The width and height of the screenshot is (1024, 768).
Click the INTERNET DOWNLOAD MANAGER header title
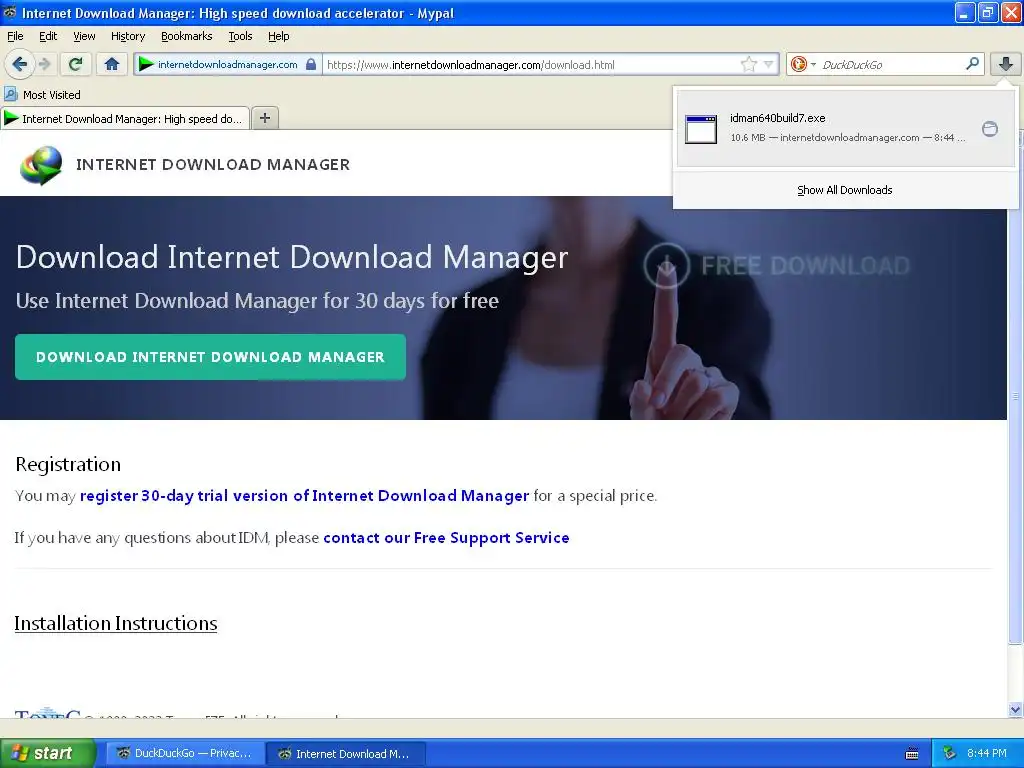pyautogui.click(x=213, y=165)
